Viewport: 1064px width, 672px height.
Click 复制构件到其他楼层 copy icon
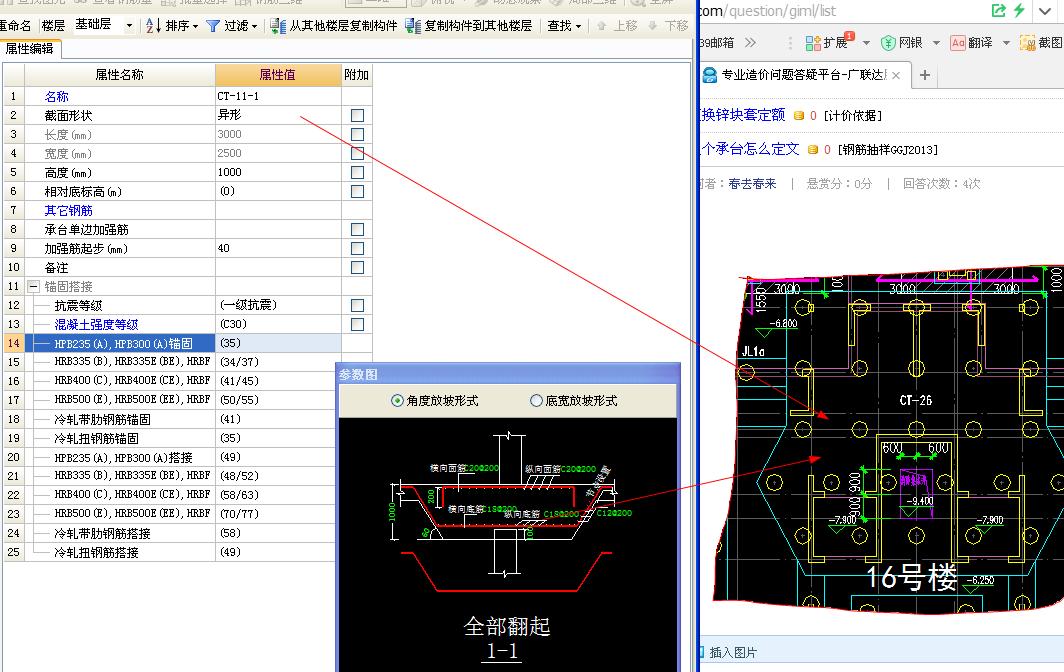413,26
